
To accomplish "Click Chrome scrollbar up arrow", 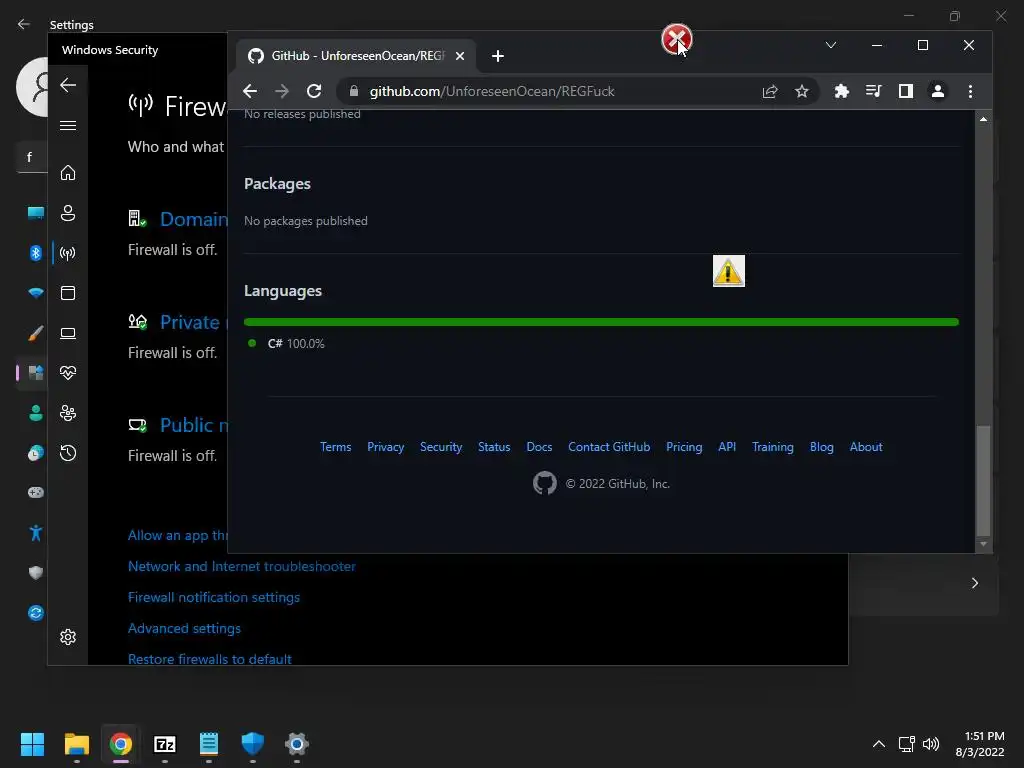I will tap(983, 120).
